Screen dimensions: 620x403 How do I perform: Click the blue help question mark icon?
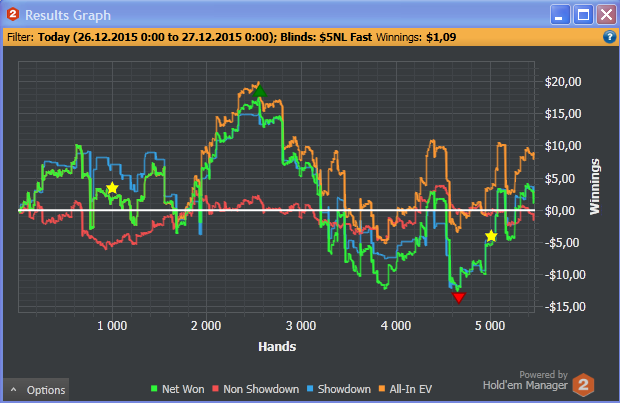click(x=609, y=37)
